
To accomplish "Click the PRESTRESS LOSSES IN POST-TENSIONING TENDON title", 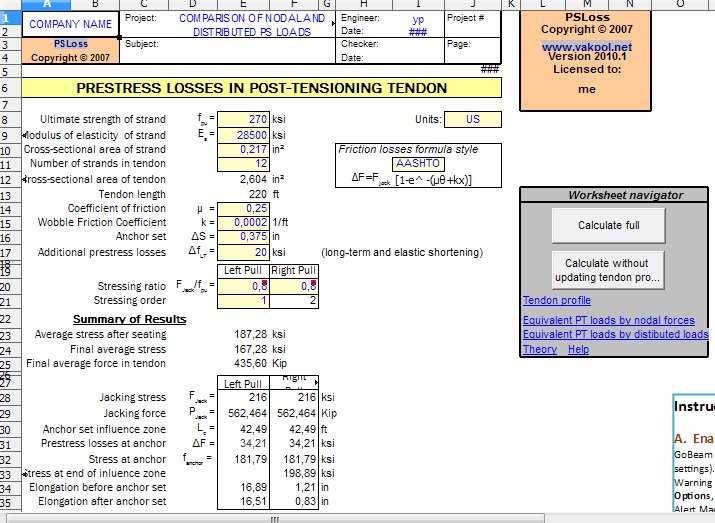I will point(262,88).
